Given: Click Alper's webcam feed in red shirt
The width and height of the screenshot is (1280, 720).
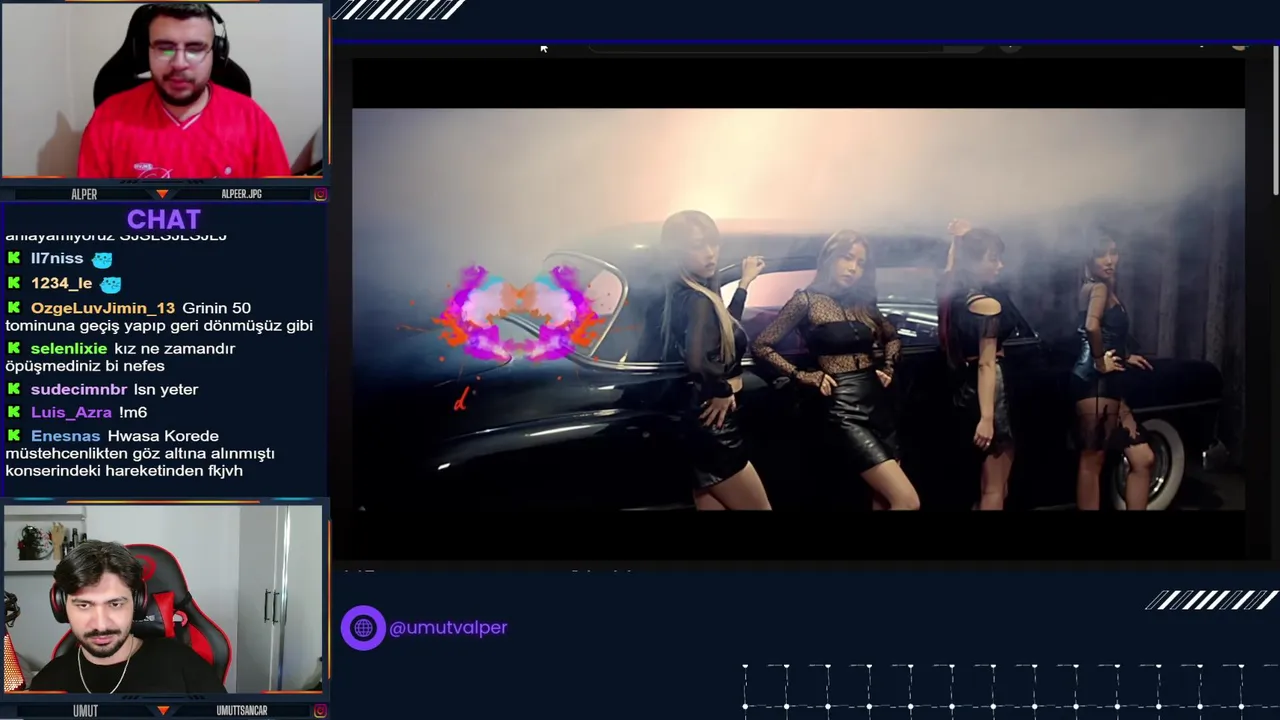Looking at the screenshot, I should pyautogui.click(x=162, y=90).
